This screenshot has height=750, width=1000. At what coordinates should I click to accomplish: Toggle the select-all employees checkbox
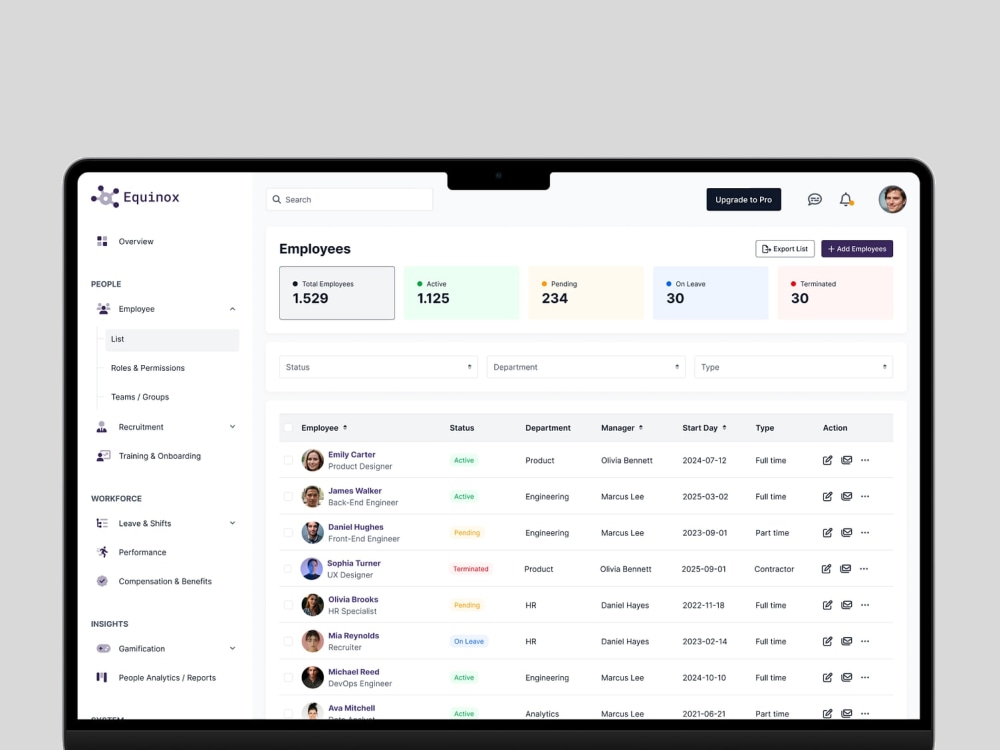(x=288, y=428)
